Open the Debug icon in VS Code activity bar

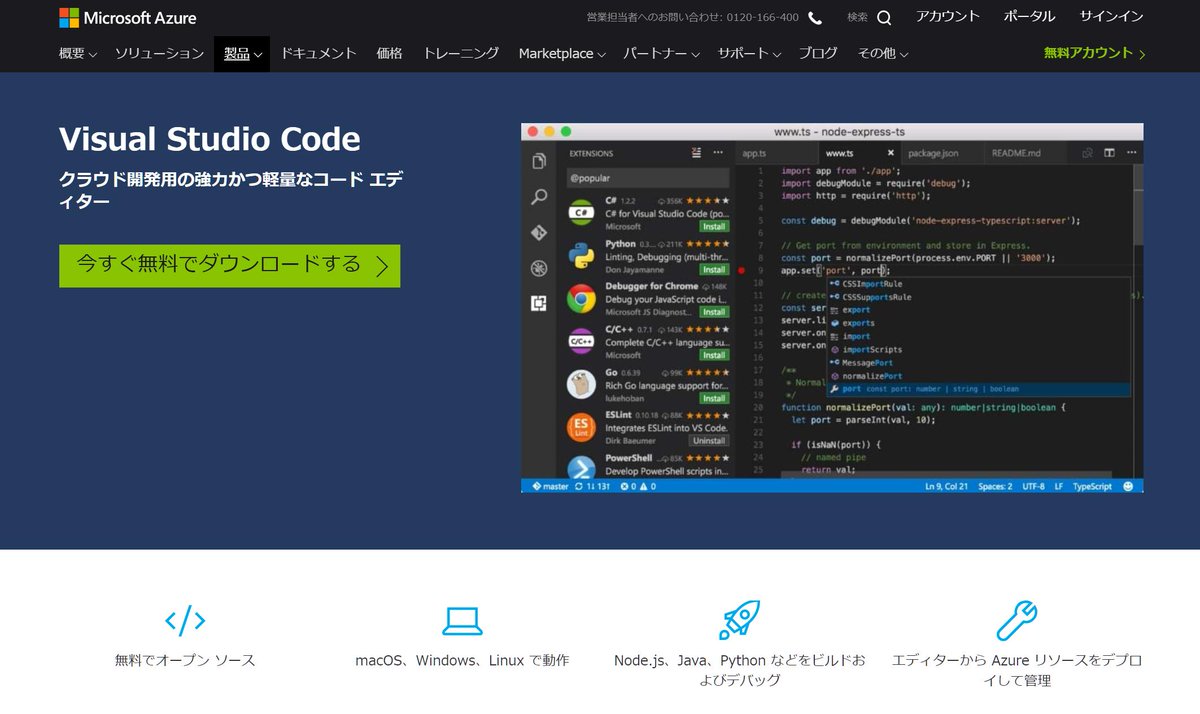539,268
